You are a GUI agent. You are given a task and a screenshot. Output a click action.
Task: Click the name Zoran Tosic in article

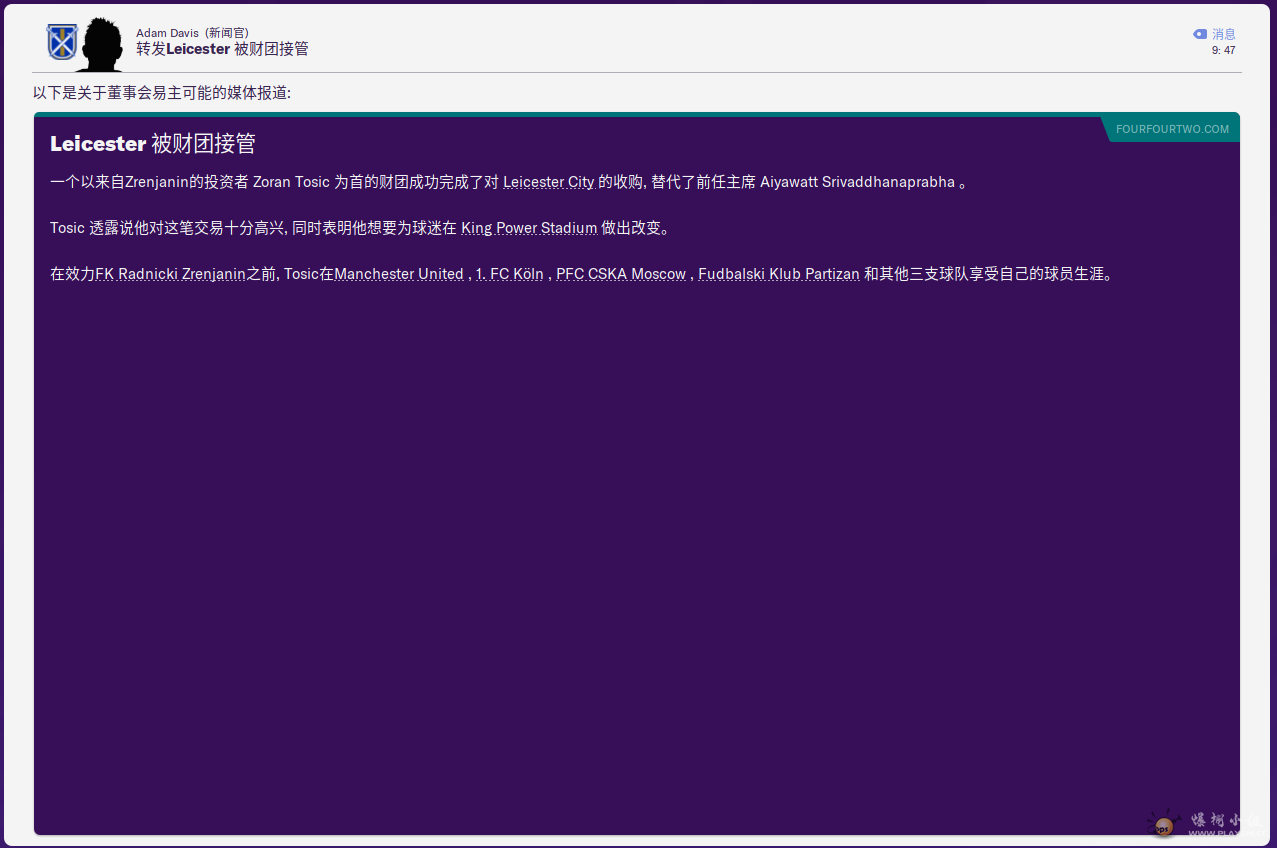point(291,182)
